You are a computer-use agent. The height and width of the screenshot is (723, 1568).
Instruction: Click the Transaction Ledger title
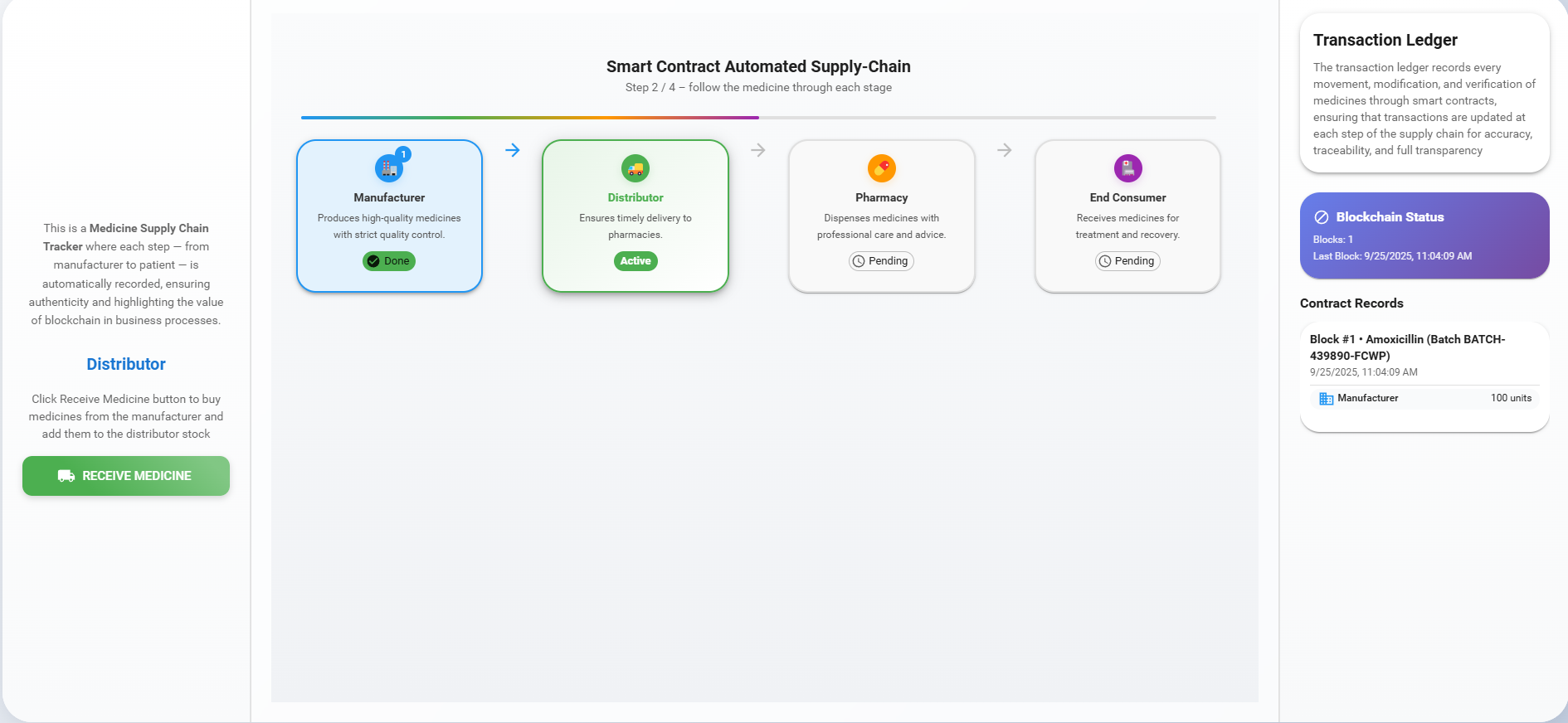point(1385,40)
